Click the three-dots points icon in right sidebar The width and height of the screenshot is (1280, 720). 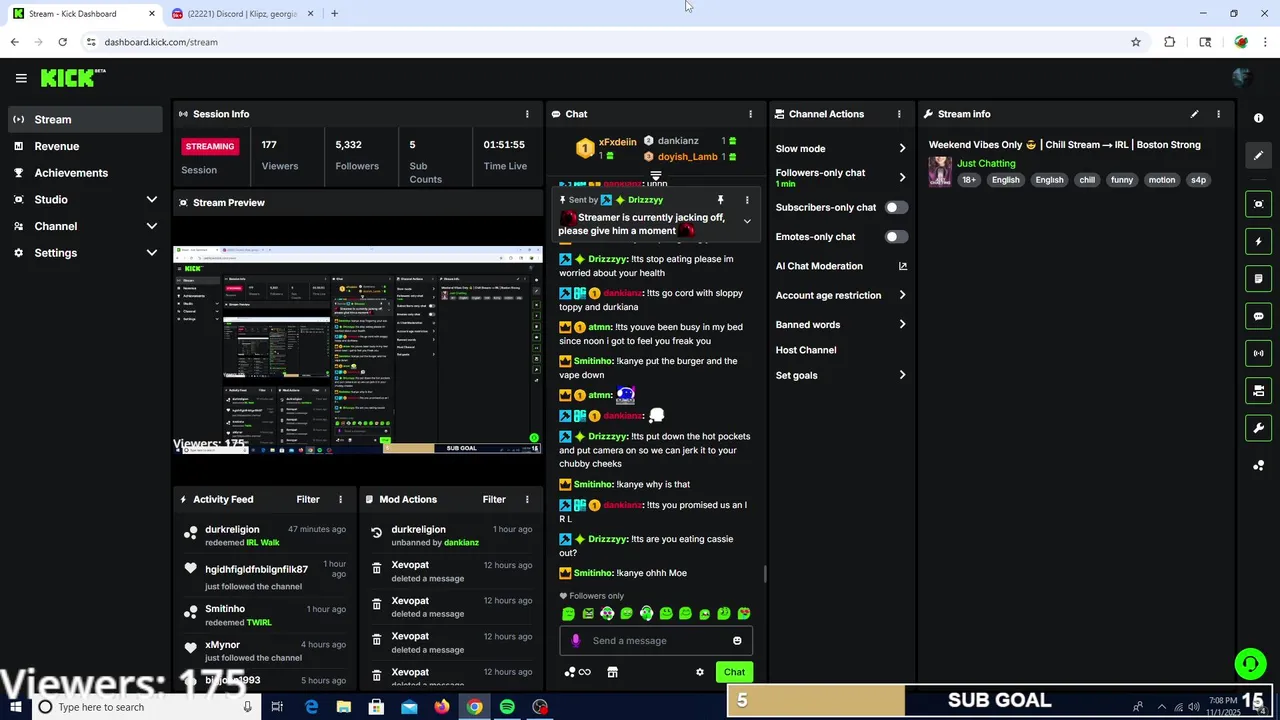pos(1258,465)
